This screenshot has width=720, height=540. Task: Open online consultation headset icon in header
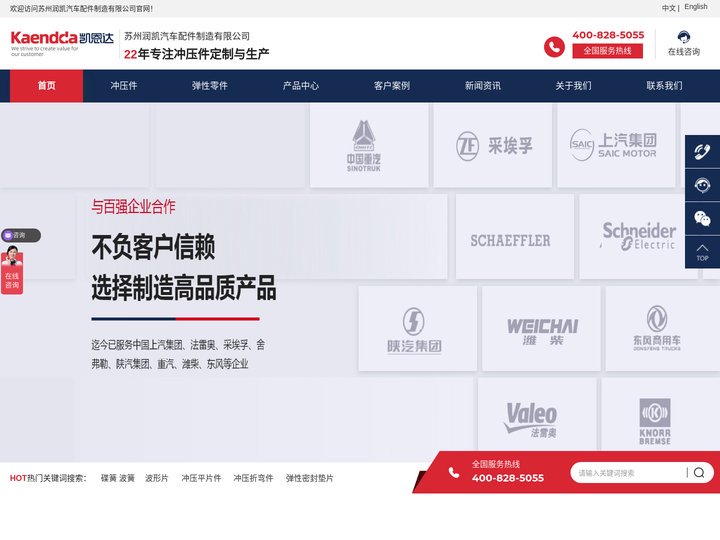click(x=684, y=37)
